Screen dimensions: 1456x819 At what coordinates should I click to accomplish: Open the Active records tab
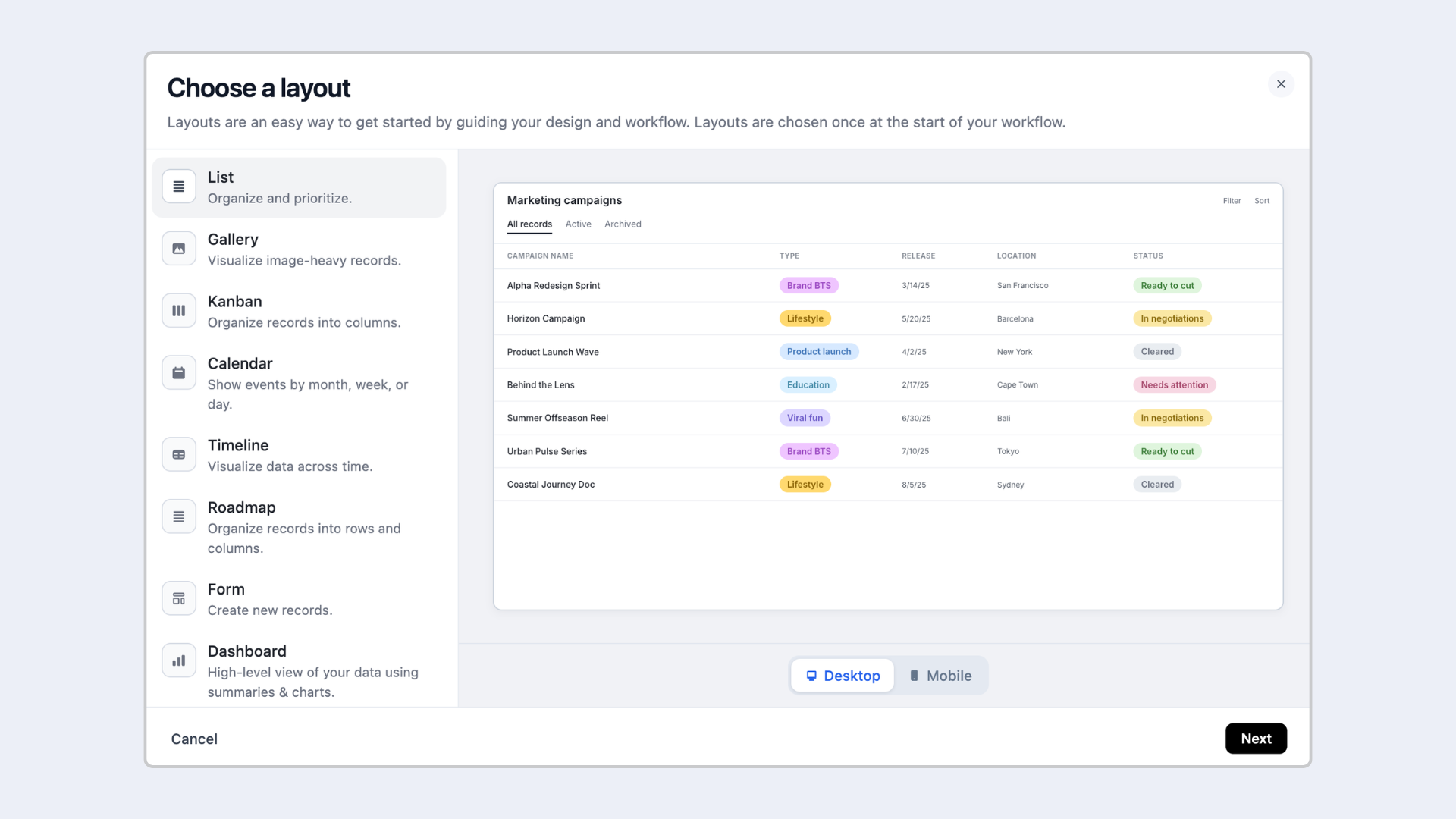[x=578, y=224]
